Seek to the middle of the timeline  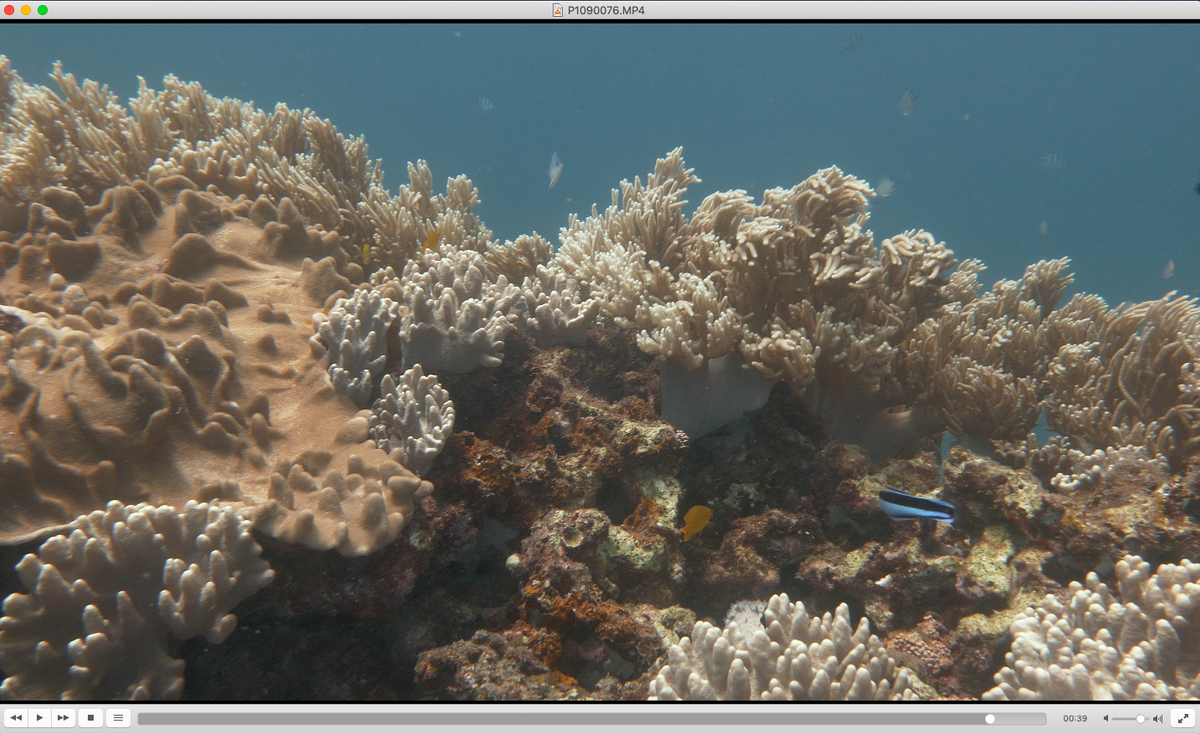tap(592, 718)
